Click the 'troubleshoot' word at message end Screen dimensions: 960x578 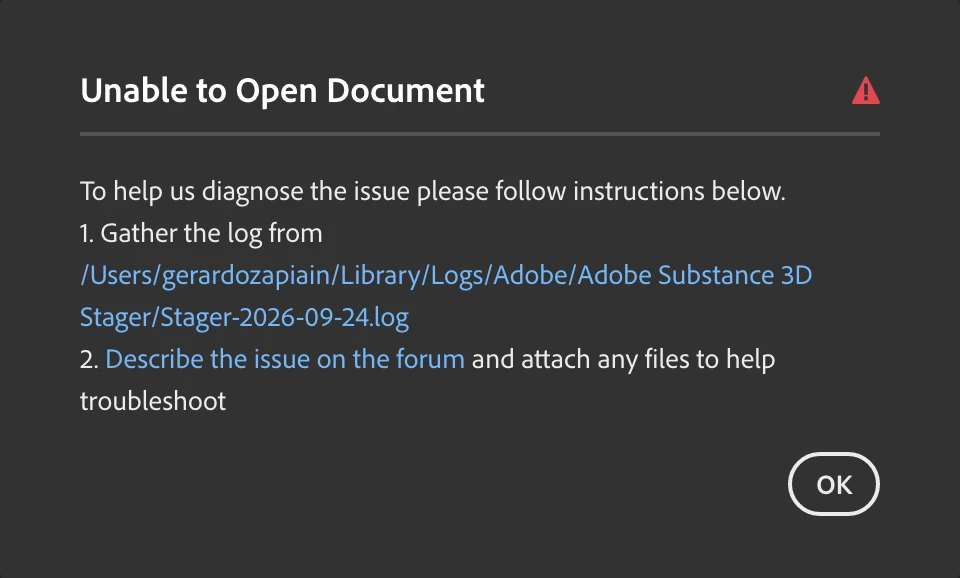[153, 401]
